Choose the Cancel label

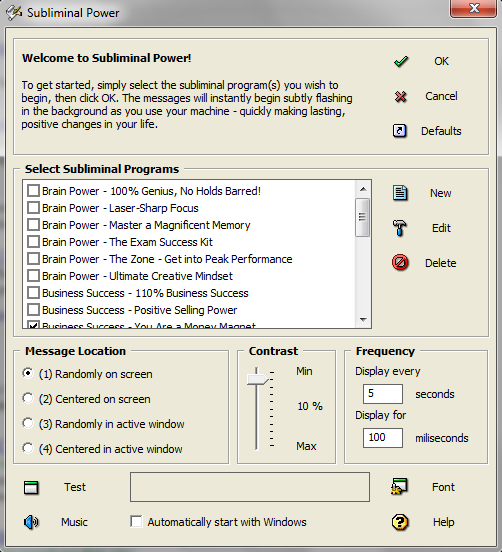click(x=441, y=96)
